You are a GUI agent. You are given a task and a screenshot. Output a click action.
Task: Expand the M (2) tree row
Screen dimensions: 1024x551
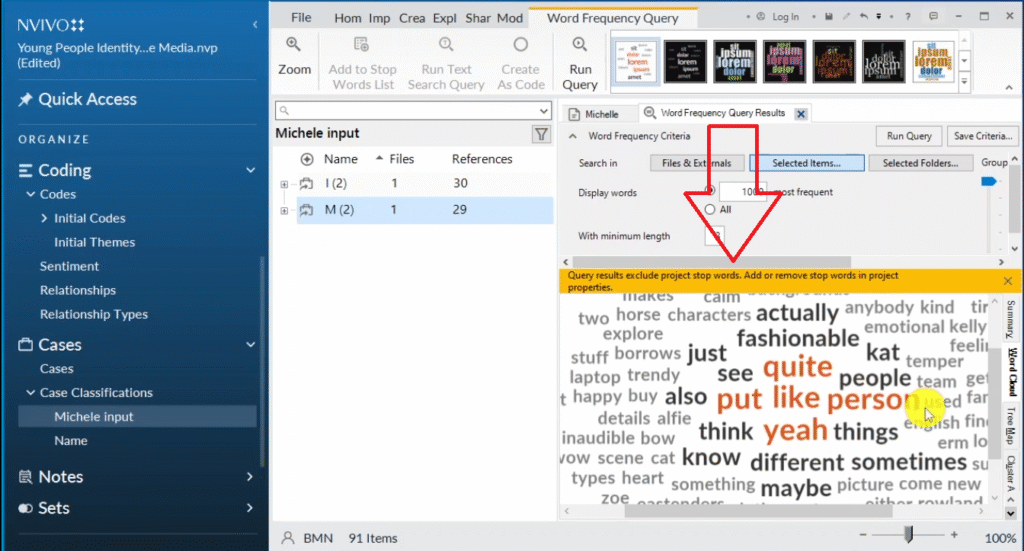tap(285, 210)
